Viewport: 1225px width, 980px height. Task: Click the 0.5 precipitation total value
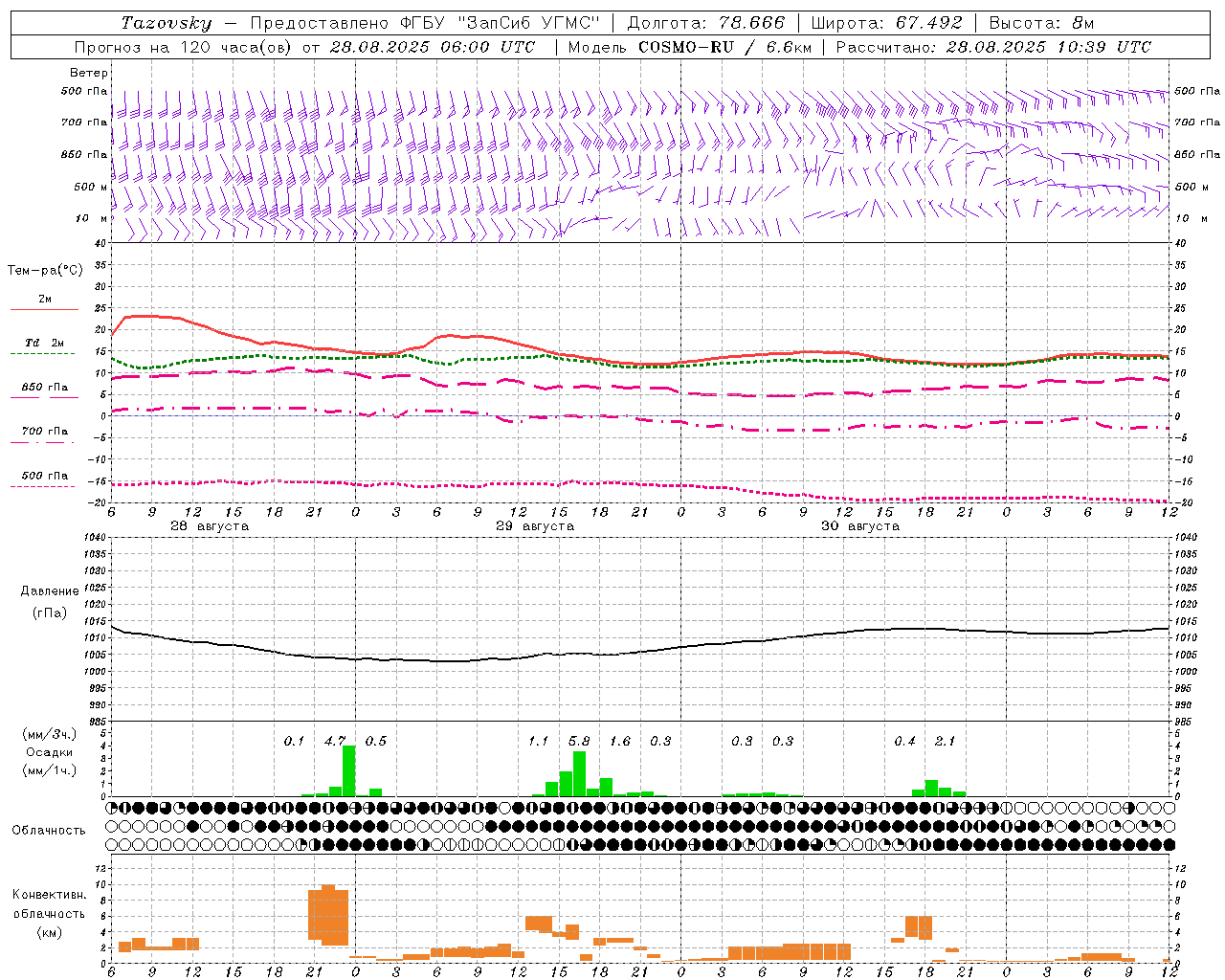pos(376,741)
